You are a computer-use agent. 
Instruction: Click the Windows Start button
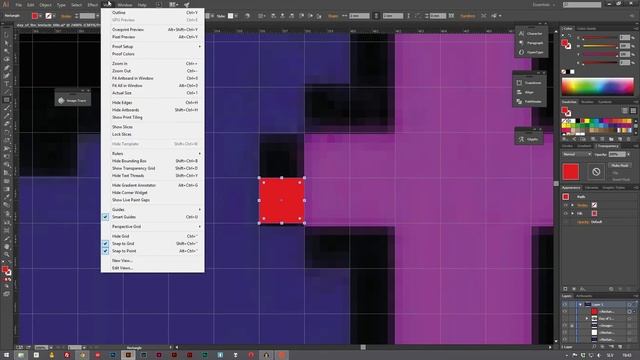6,356
